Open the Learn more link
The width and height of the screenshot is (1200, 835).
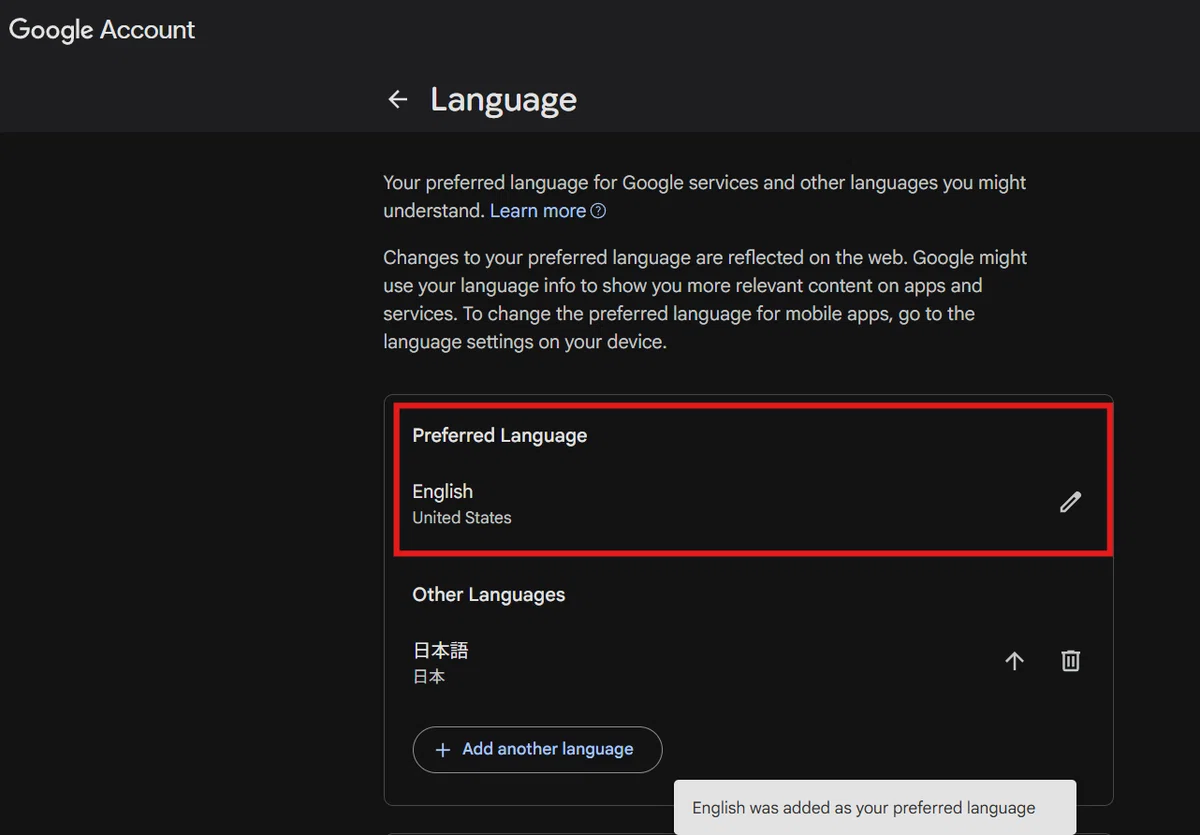538,211
